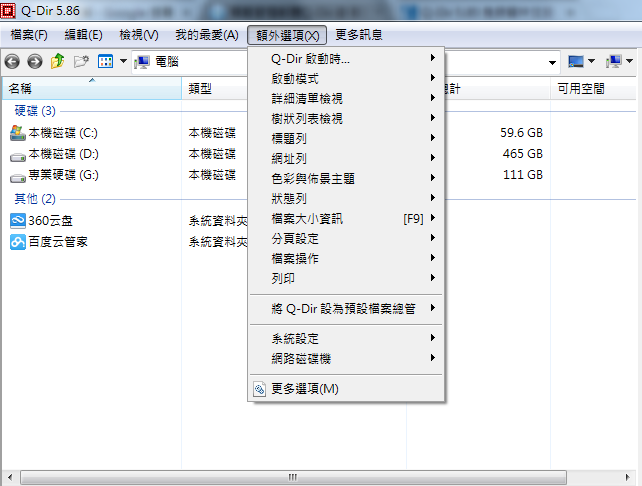Viewport: 642px width, 486px height.
Task: Open the dropdown beside rightmost computer icon
Action: pyautogui.click(x=630, y=61)
